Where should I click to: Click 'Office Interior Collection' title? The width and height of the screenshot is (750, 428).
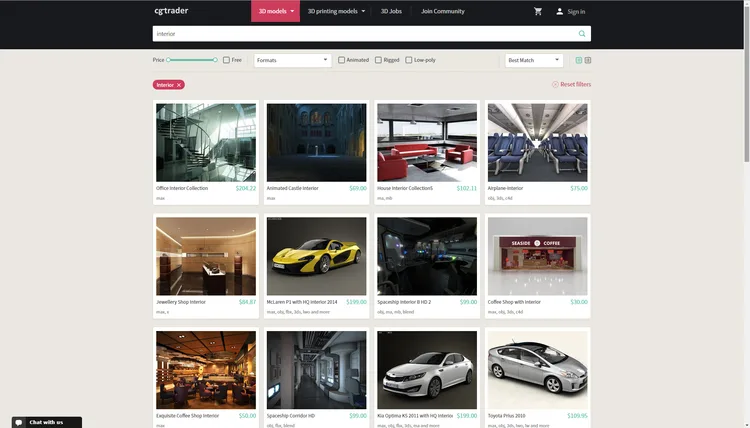click(x=182, y=188)
